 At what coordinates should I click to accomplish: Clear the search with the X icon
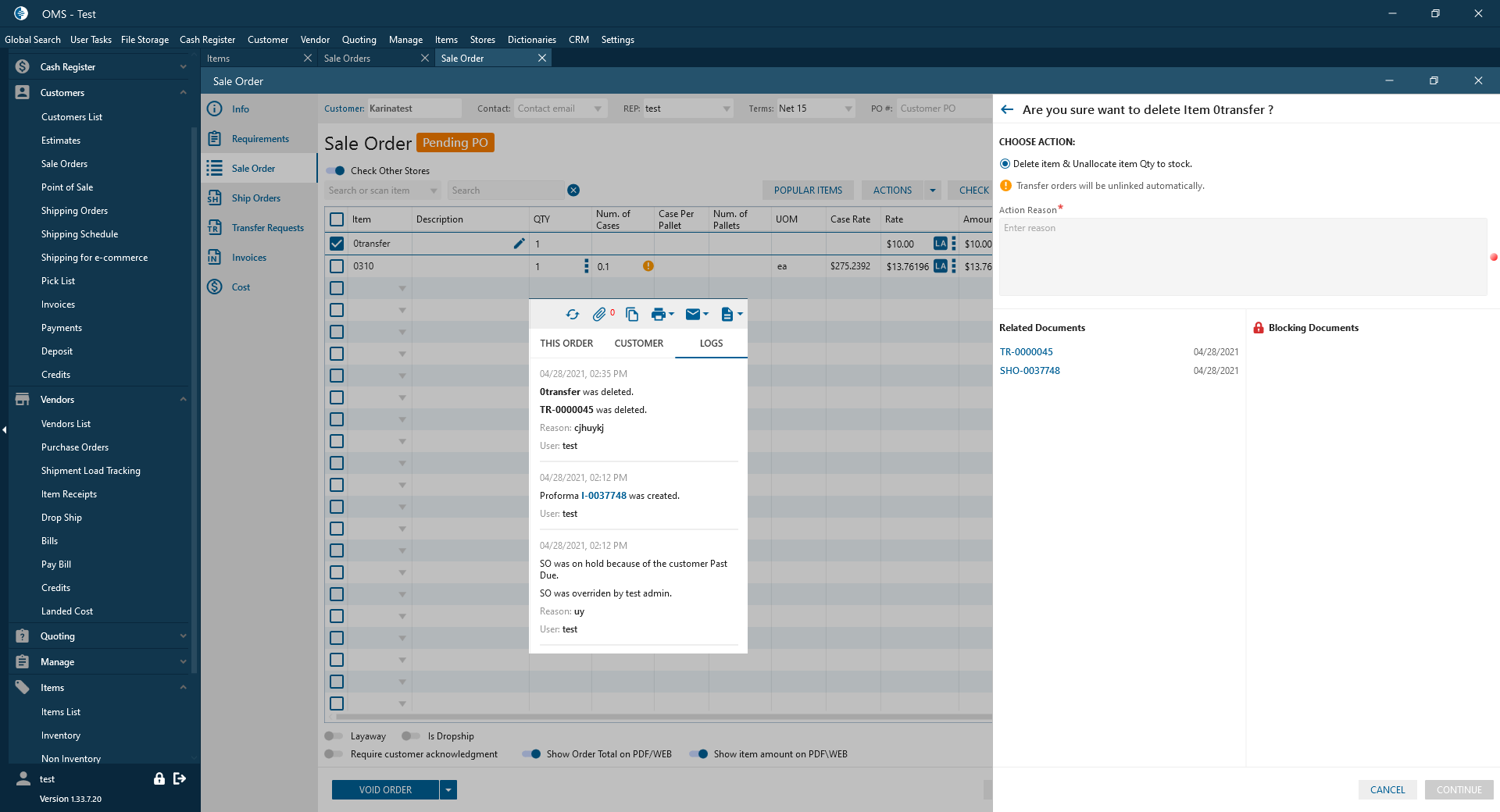573,191
